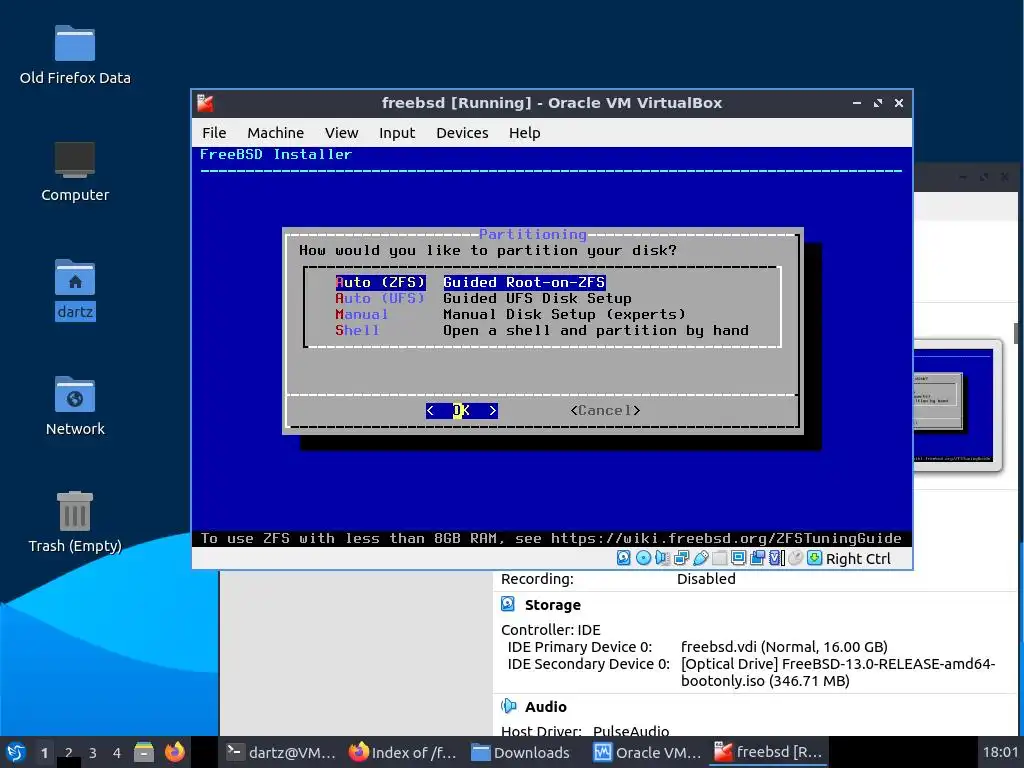Screen dimensions: 1024x768
Task: Open the View menu
Action: (x=342, y=133)
